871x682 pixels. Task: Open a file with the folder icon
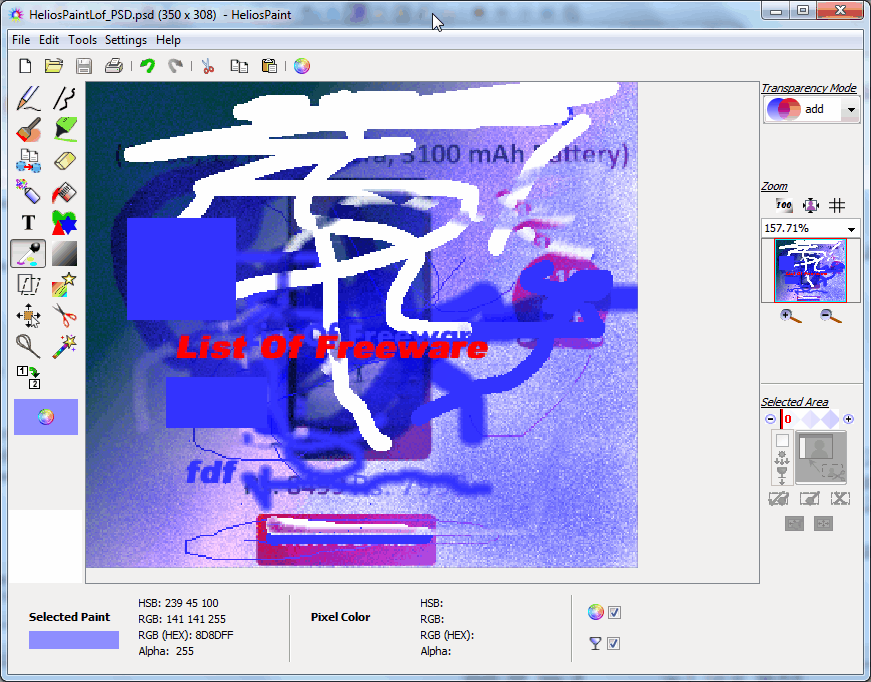point(54,66)
